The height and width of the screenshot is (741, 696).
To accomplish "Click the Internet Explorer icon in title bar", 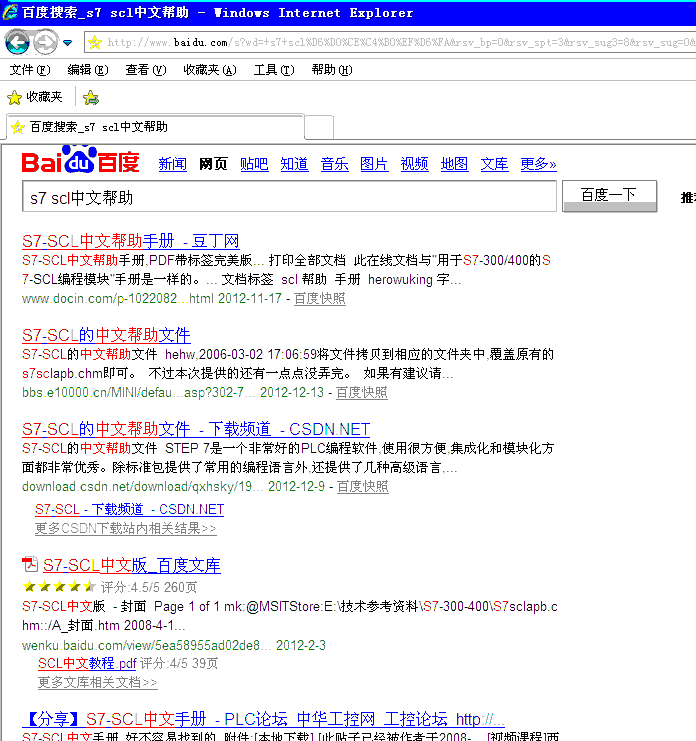I will [x=10, y=12].
